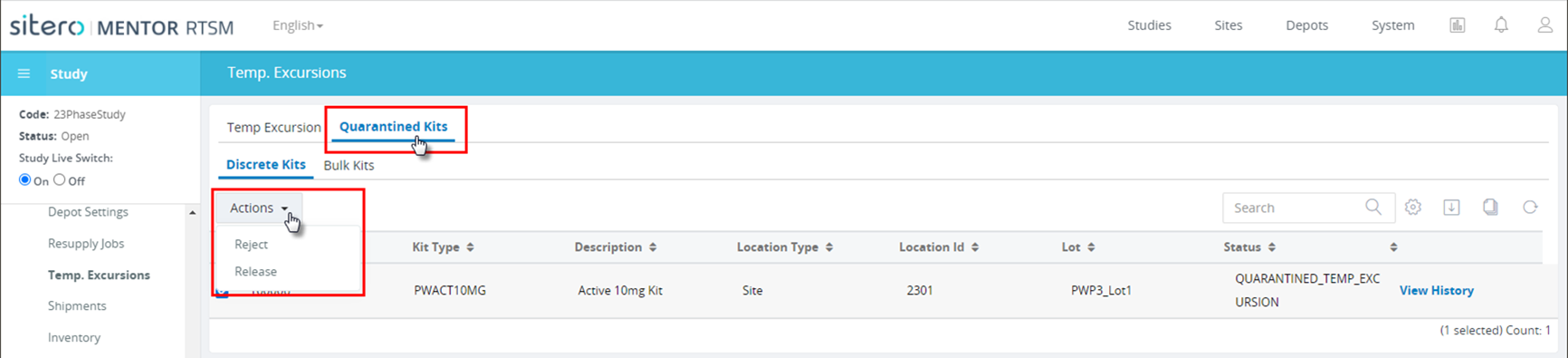Choose Reject from Actions menu

coord(251,245)
